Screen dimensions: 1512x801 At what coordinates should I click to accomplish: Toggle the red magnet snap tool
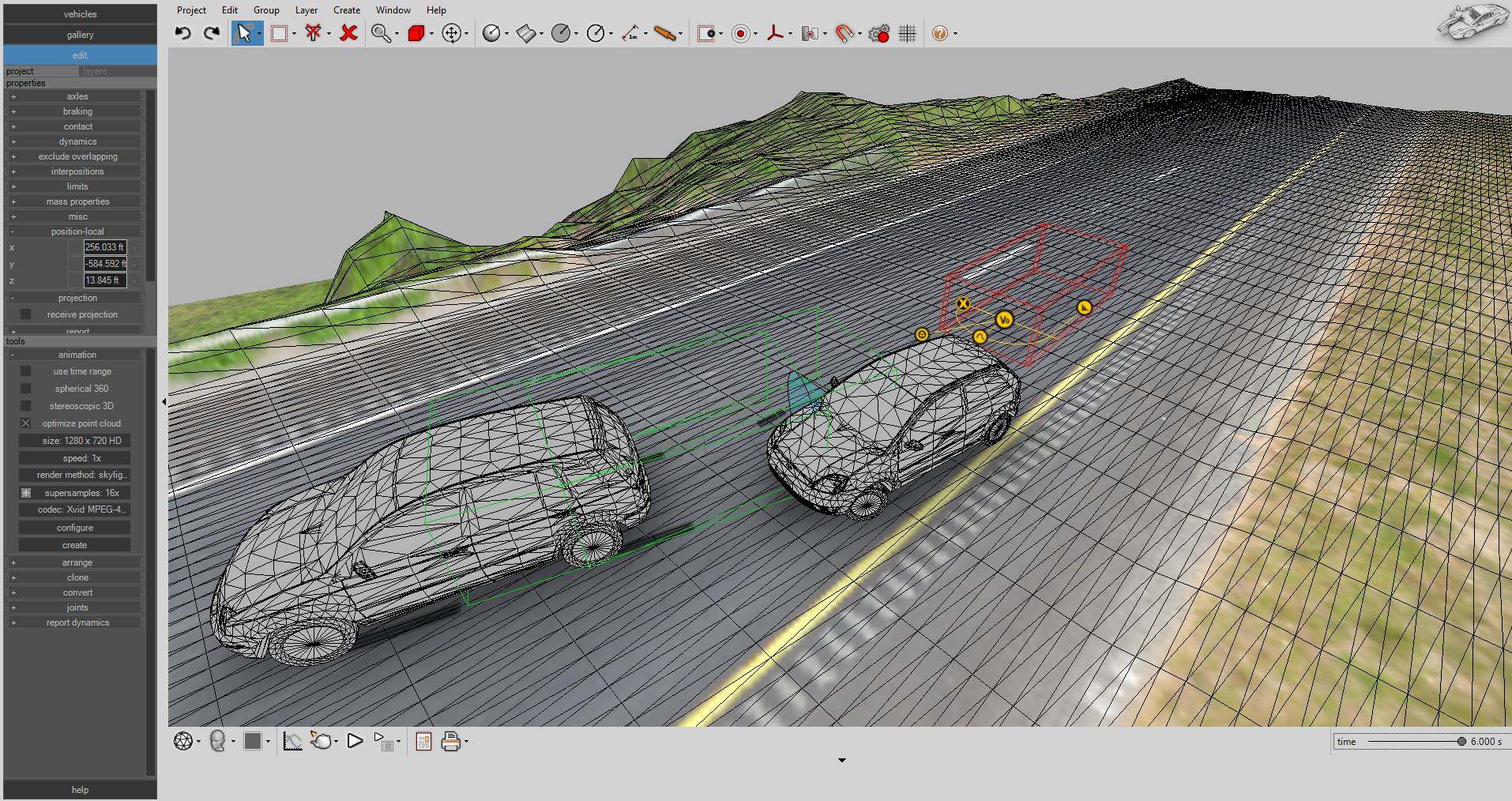pyautogui.click(x=844, y=33)
